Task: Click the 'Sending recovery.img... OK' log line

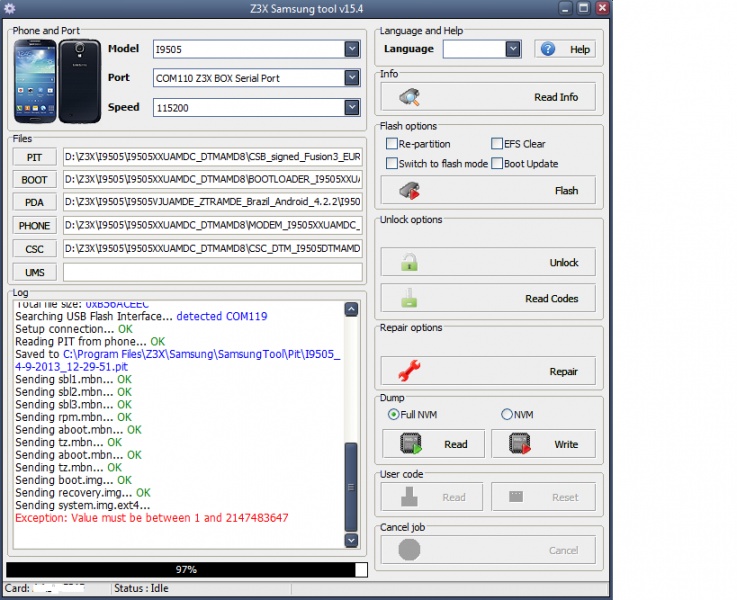Action: (83, 493)
